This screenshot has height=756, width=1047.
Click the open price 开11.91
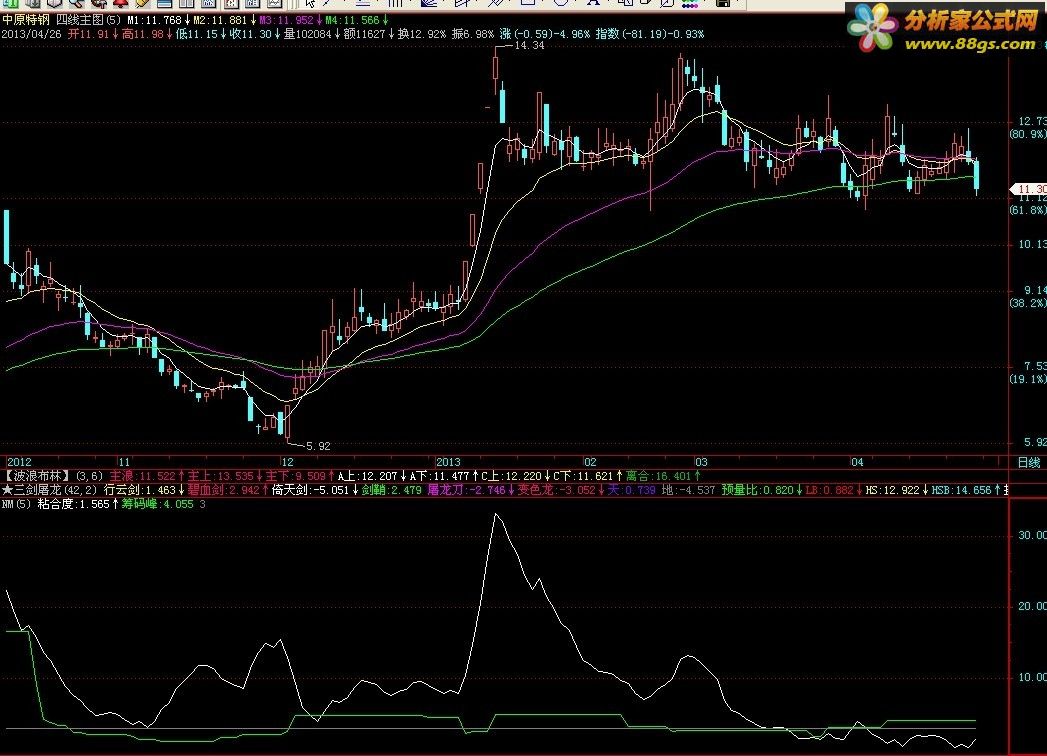88,33
